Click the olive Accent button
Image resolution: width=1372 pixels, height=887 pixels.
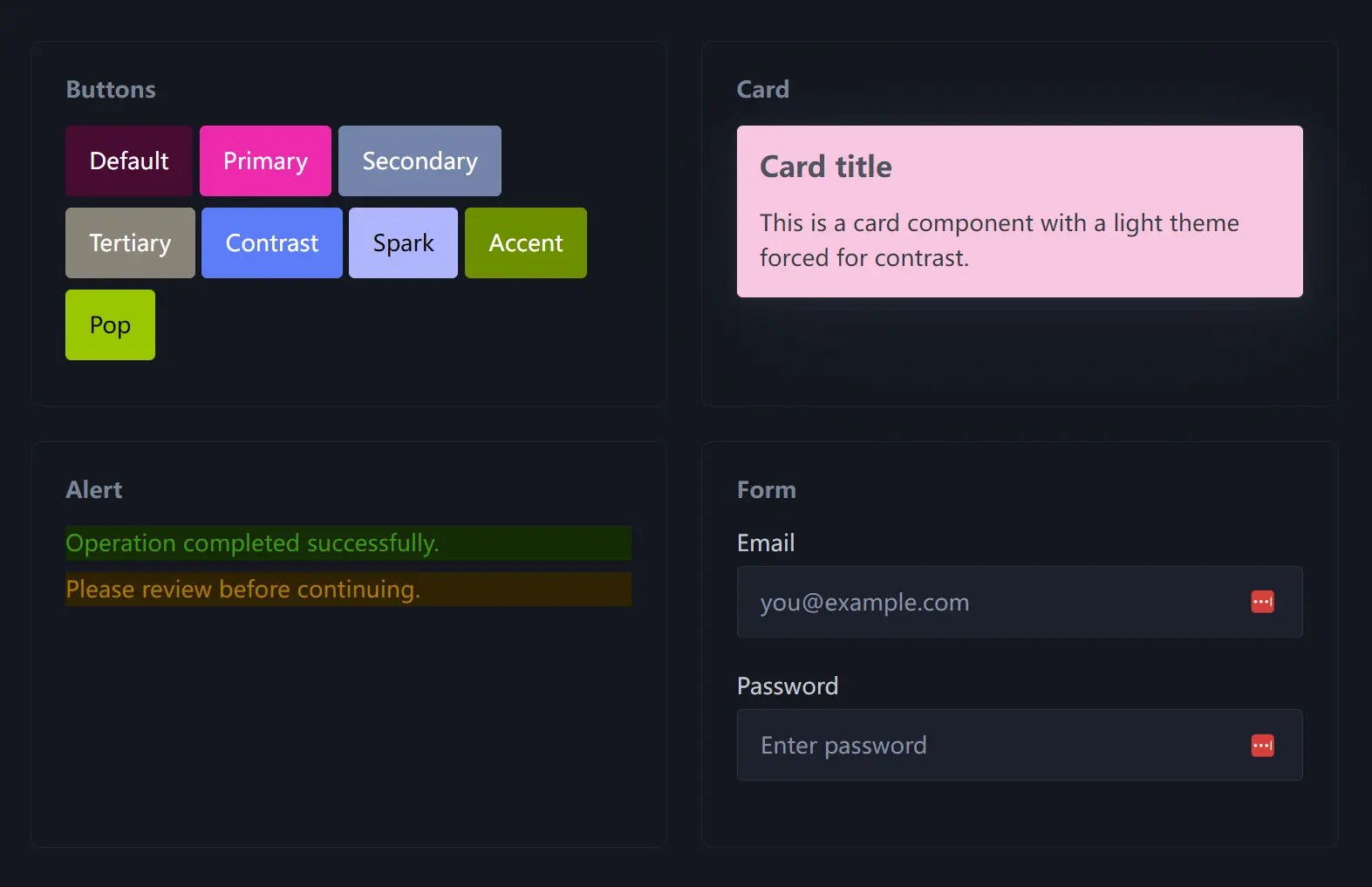coord(526,242)
